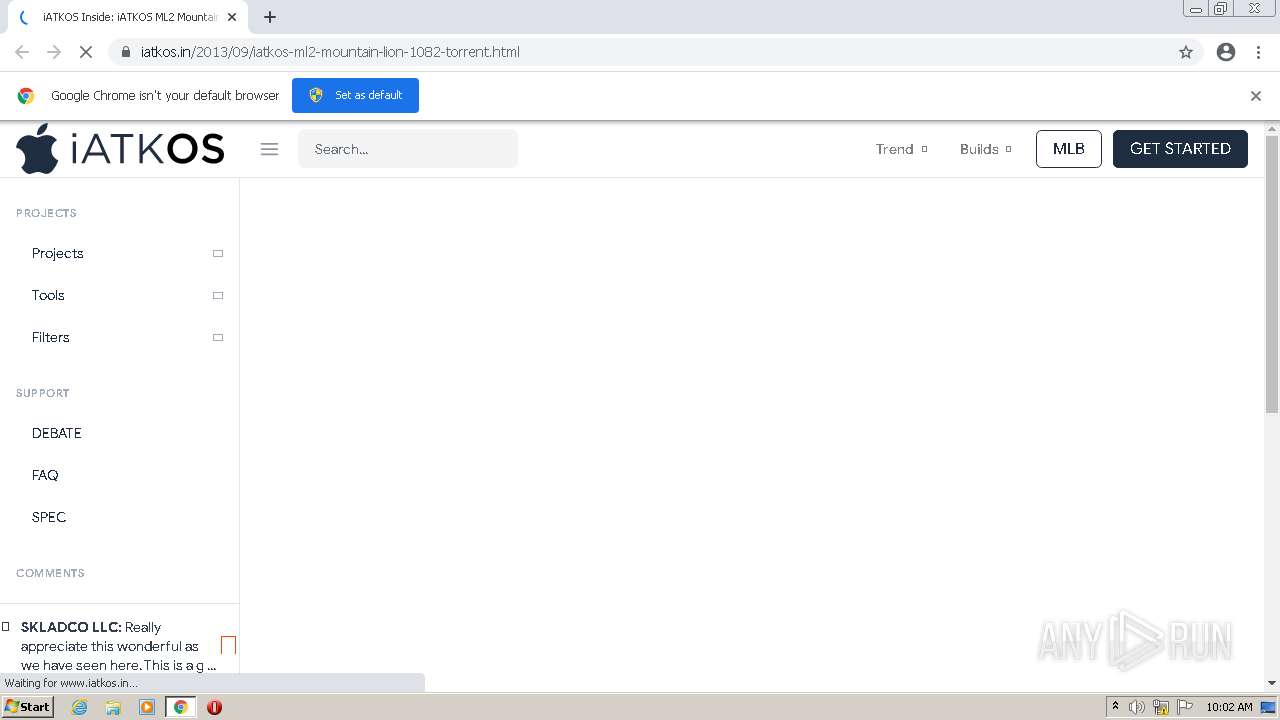Screen dimensions: 1280x720
Task: Stop page loading button
Action: coord(86,52)
